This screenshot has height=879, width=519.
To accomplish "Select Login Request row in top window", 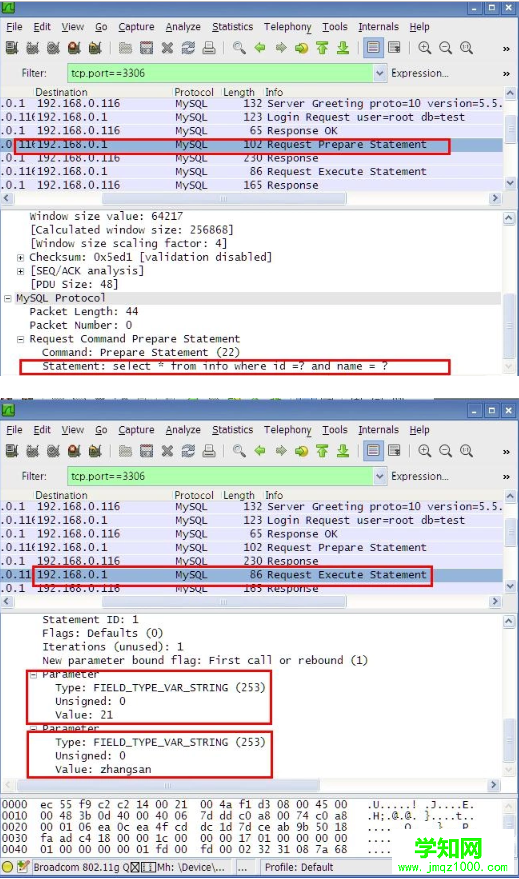I will (x=252, y=117).
